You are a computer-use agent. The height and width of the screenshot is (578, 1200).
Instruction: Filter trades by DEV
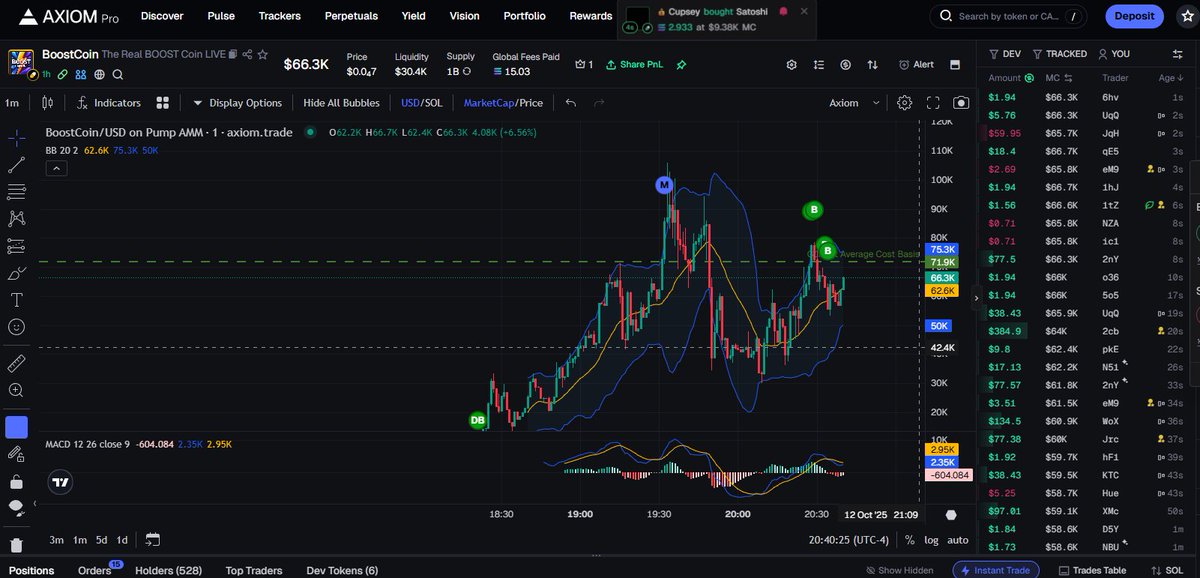[x=1005, y=54]
